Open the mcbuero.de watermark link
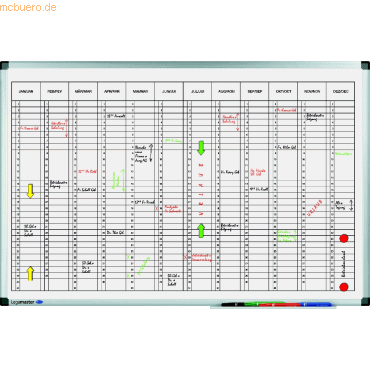 (28, 7)
